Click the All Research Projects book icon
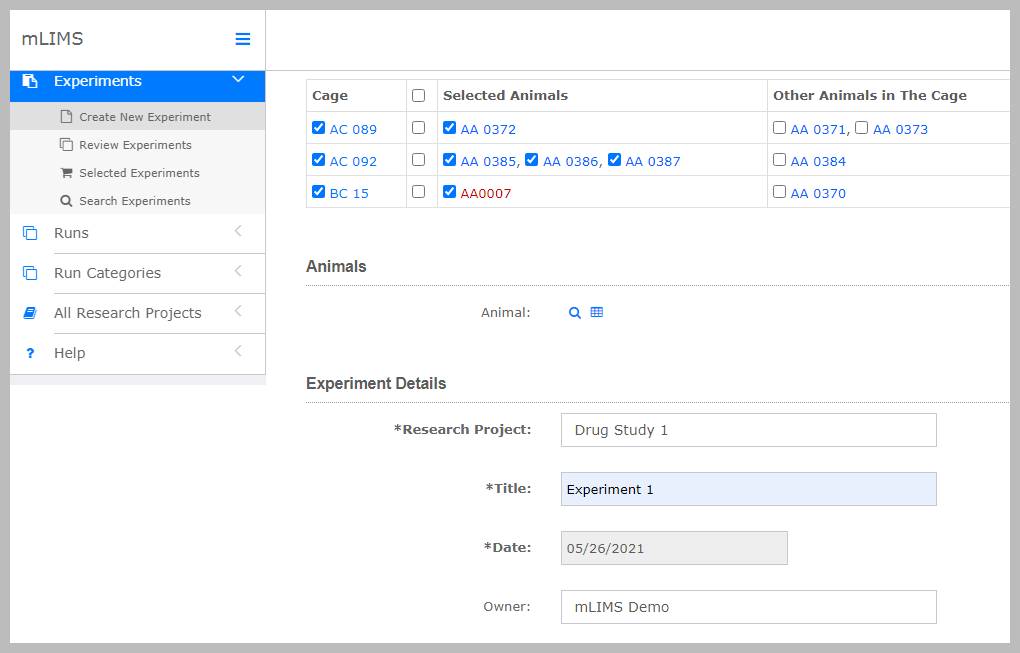The width and height of the screenshot is (1020, 653). tap(30, 313)
